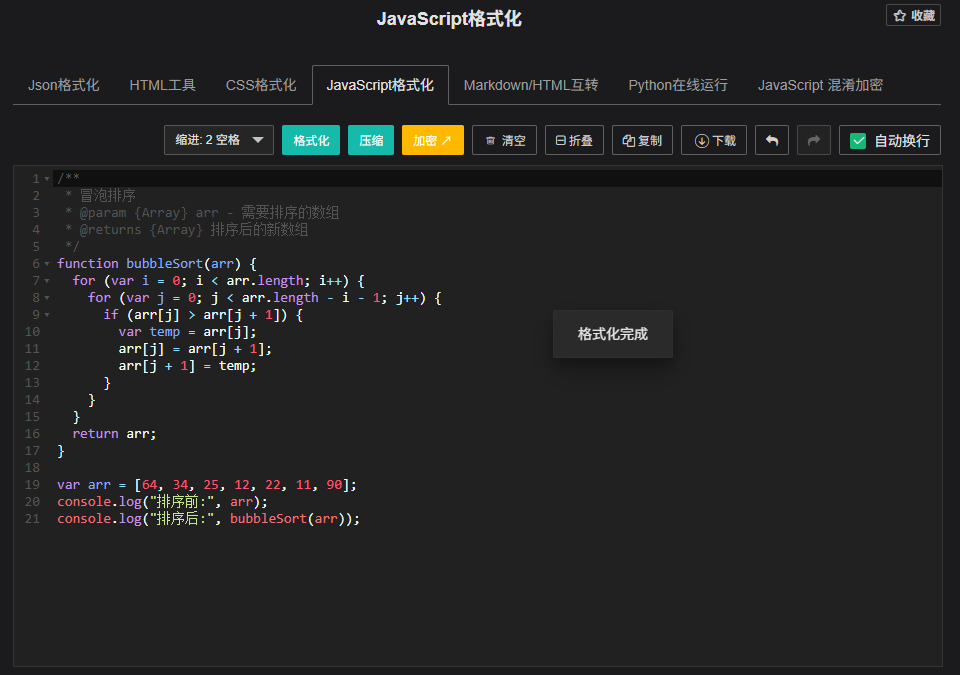
Task: Switch to the Json格式化 tab
Action: pos(63,85)
